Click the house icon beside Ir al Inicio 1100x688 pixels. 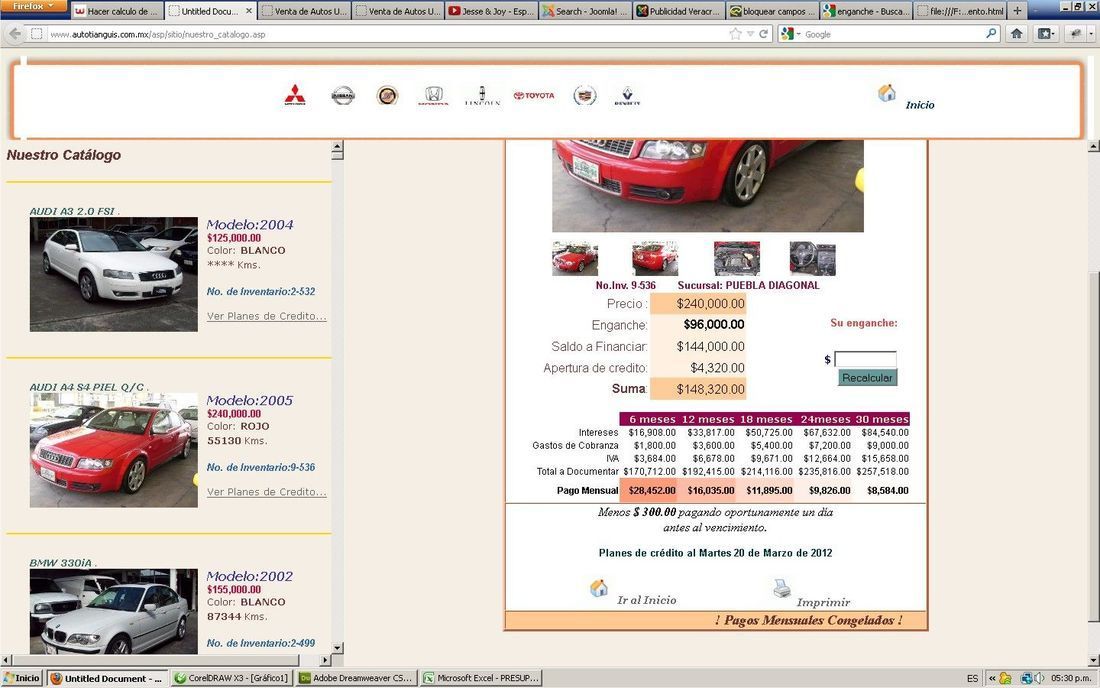598,588
